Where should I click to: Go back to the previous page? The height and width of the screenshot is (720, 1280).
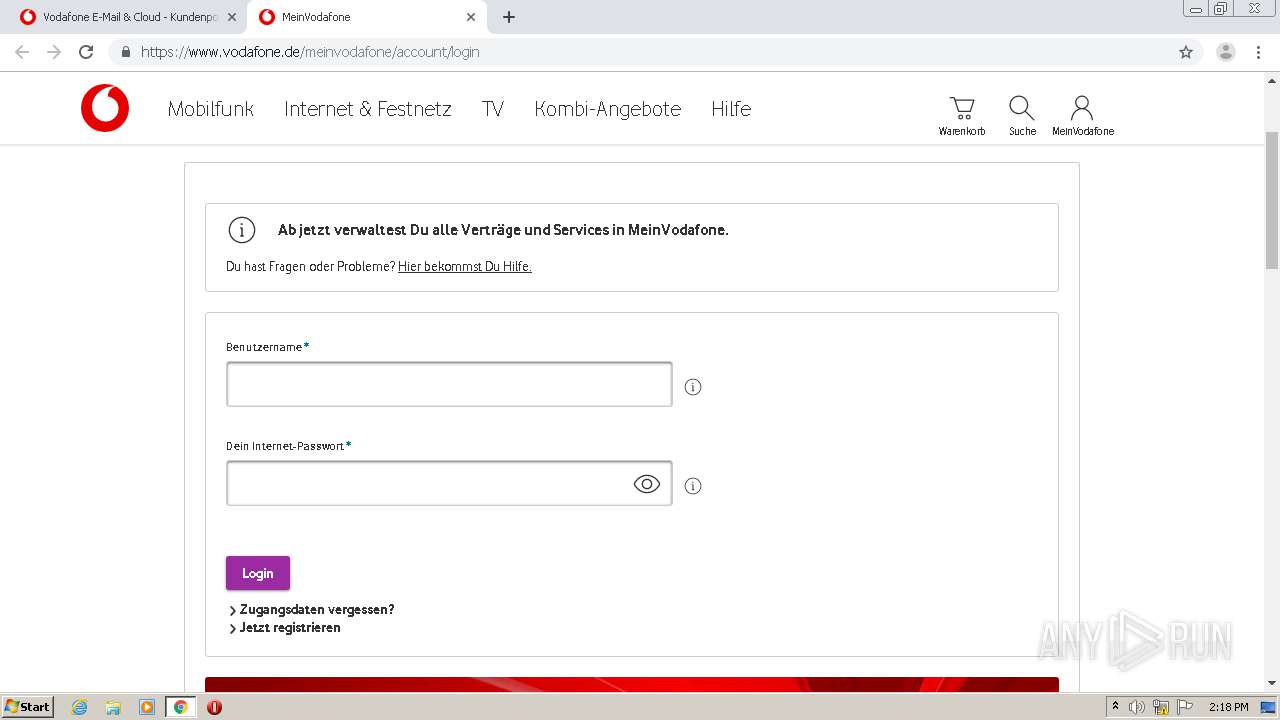(x=22, y=52)
